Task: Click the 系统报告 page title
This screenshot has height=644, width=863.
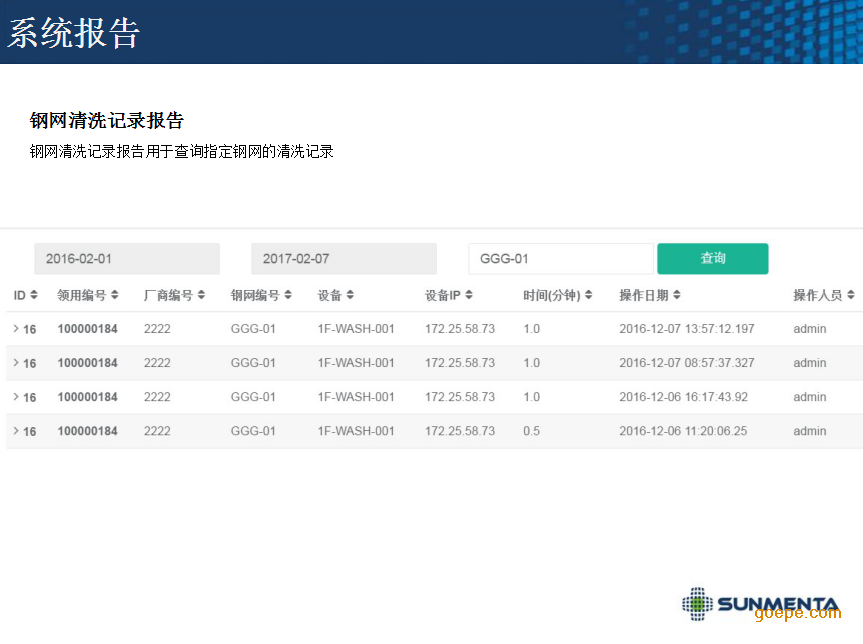Action: click(x=74, y=33)
